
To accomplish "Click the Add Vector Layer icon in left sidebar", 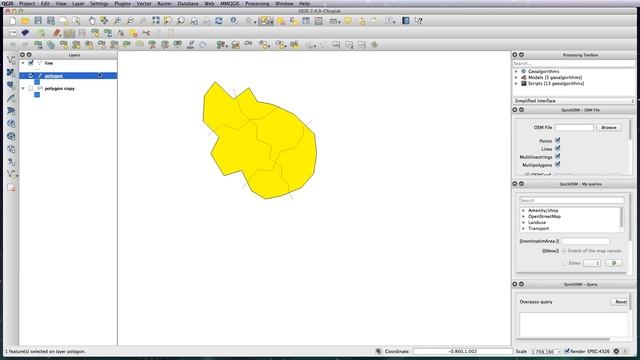I will (x=11, y=60).
